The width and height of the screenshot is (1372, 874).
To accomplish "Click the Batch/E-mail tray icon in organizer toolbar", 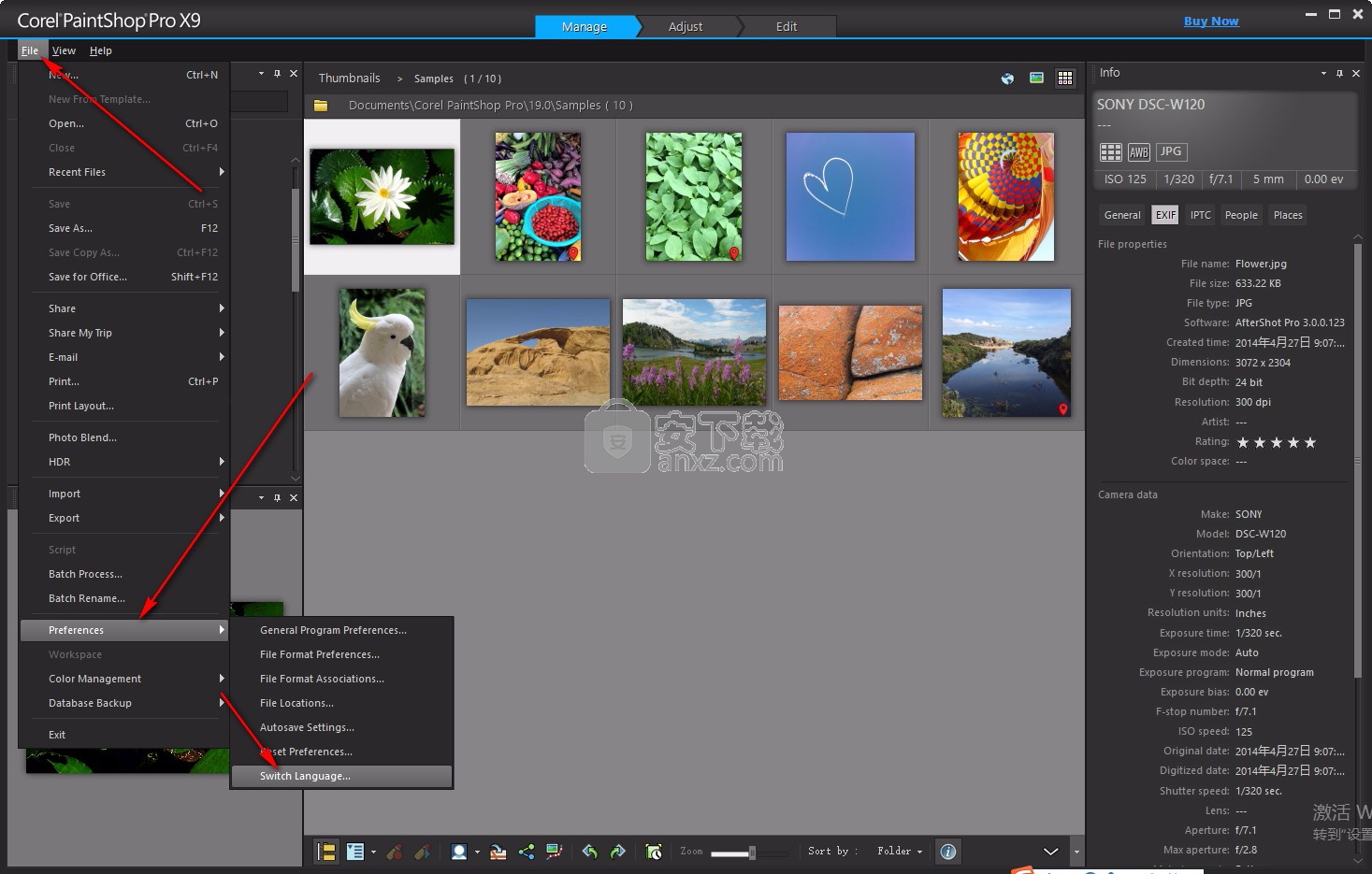I will tap(498, 852).
